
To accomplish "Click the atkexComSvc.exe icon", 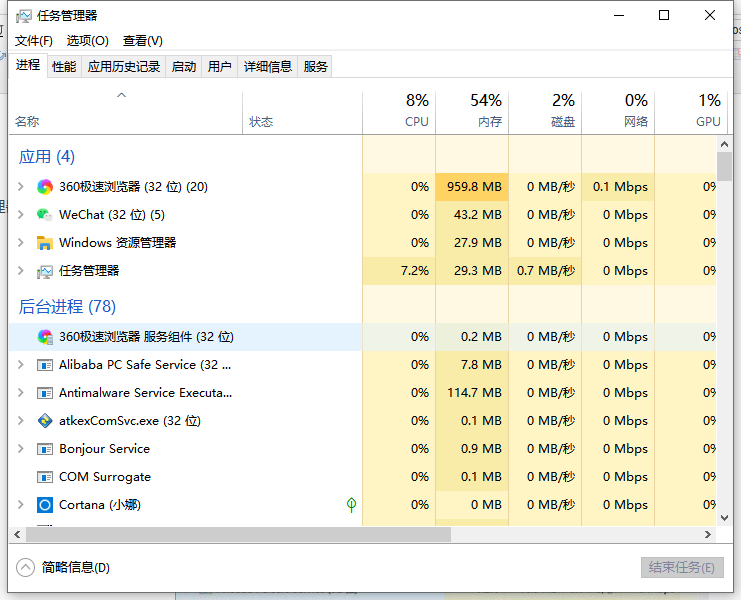I will (x=45, y=421).
